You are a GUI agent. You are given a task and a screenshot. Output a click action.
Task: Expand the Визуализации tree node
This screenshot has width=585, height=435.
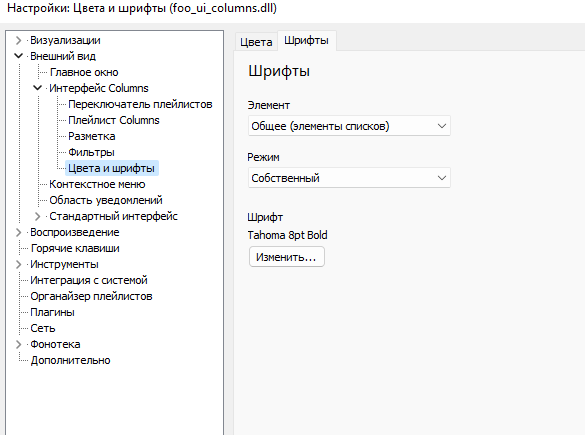[x=18, y=40]
